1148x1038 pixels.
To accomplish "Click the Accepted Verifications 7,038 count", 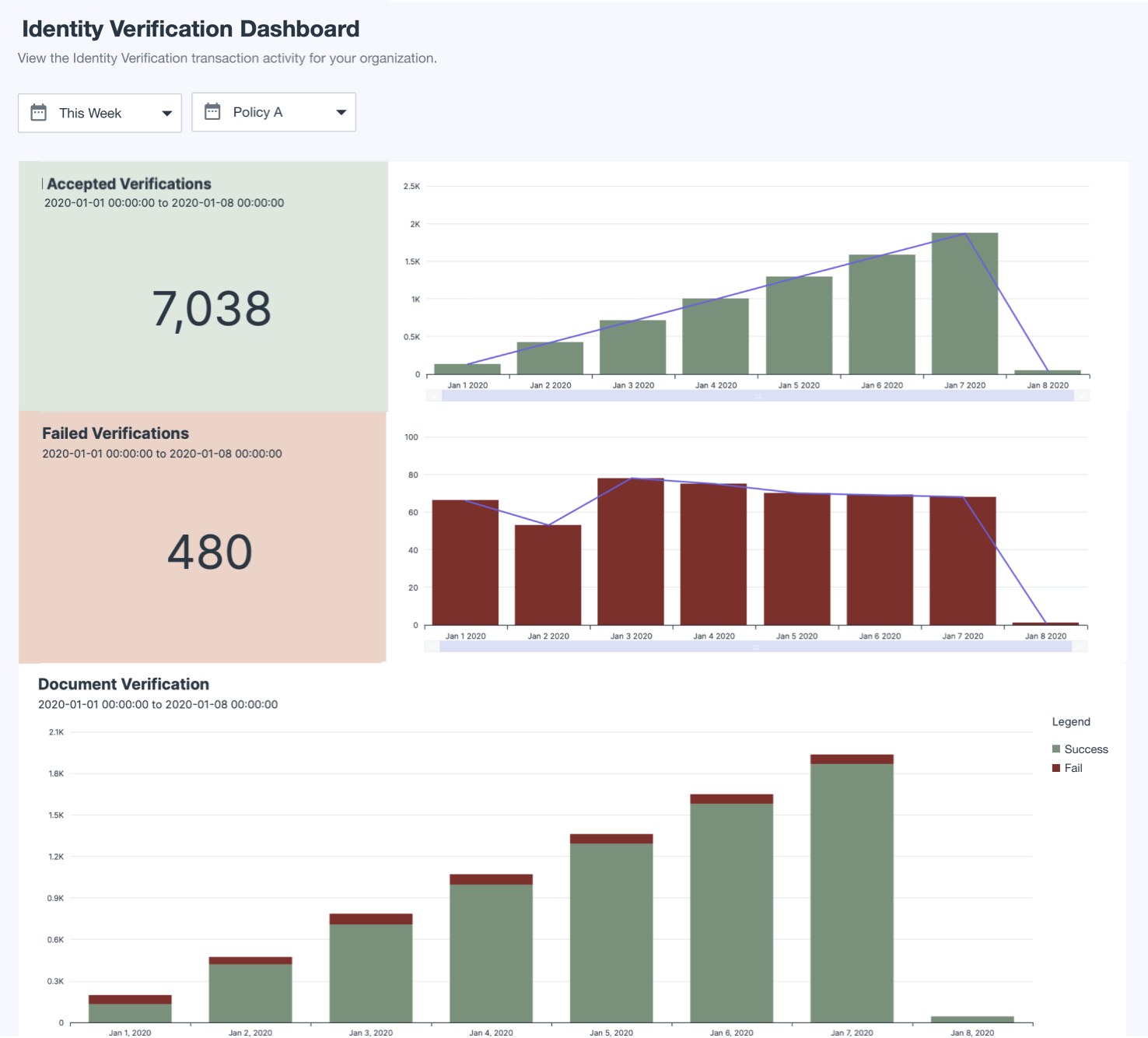I will [x=212, y=309].
